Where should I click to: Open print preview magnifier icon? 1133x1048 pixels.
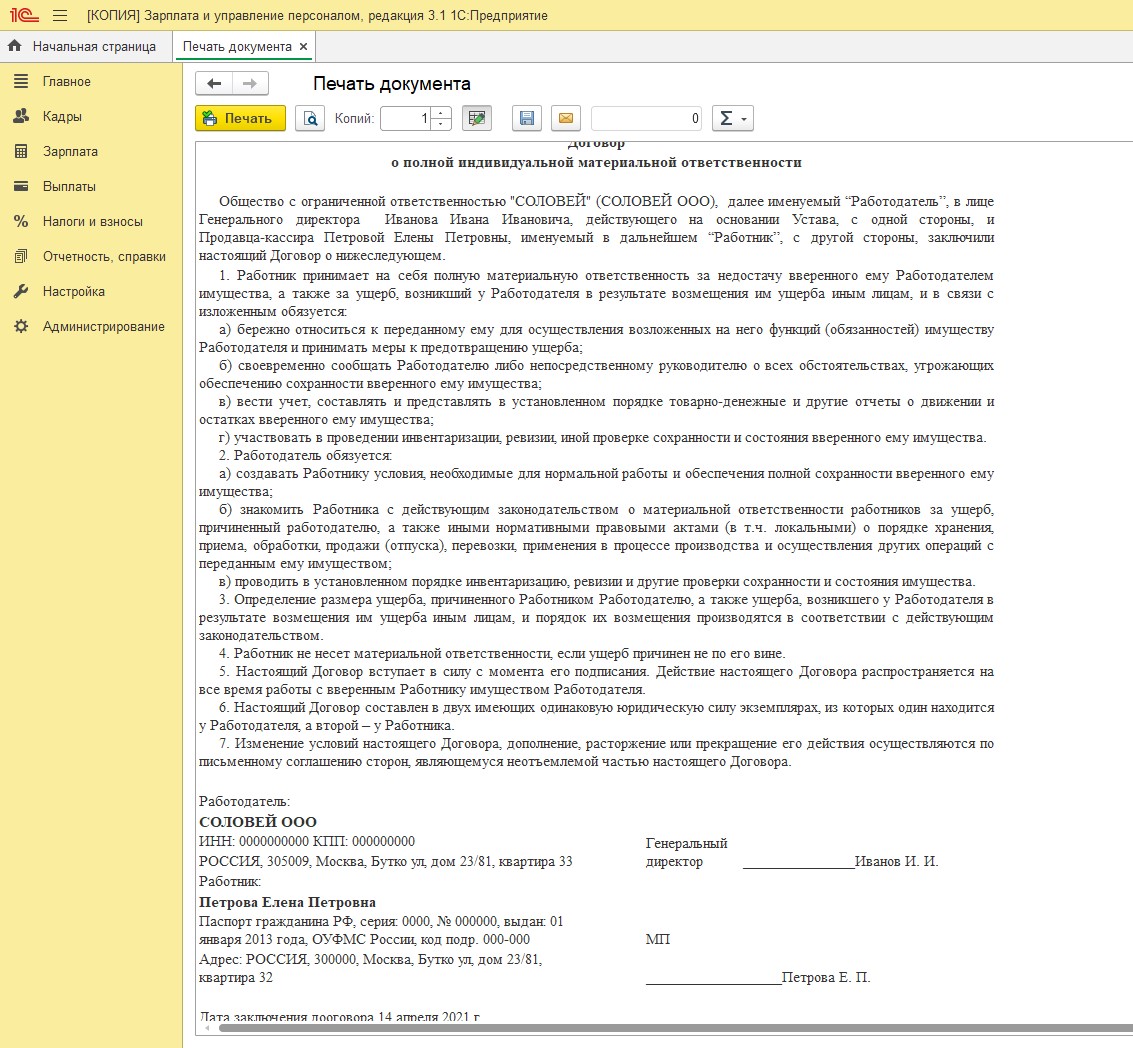click(310, 119)
